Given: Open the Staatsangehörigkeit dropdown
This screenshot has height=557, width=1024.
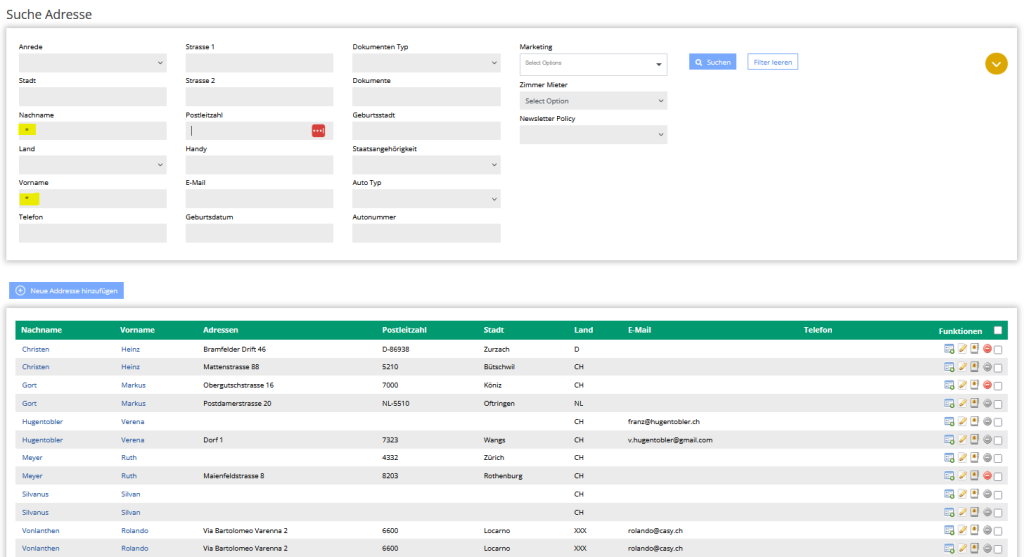Looking at the screenshot, I should point(426,165).
